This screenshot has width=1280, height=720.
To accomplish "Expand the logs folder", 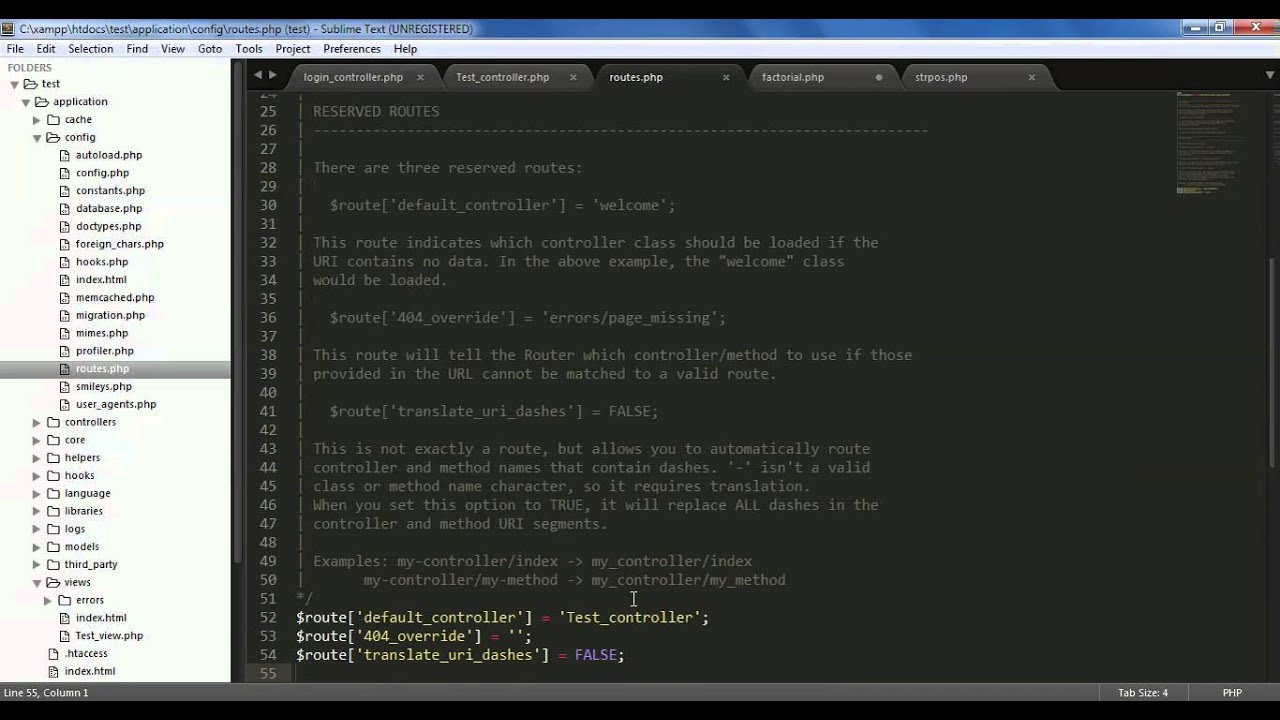I will (37, 529).
